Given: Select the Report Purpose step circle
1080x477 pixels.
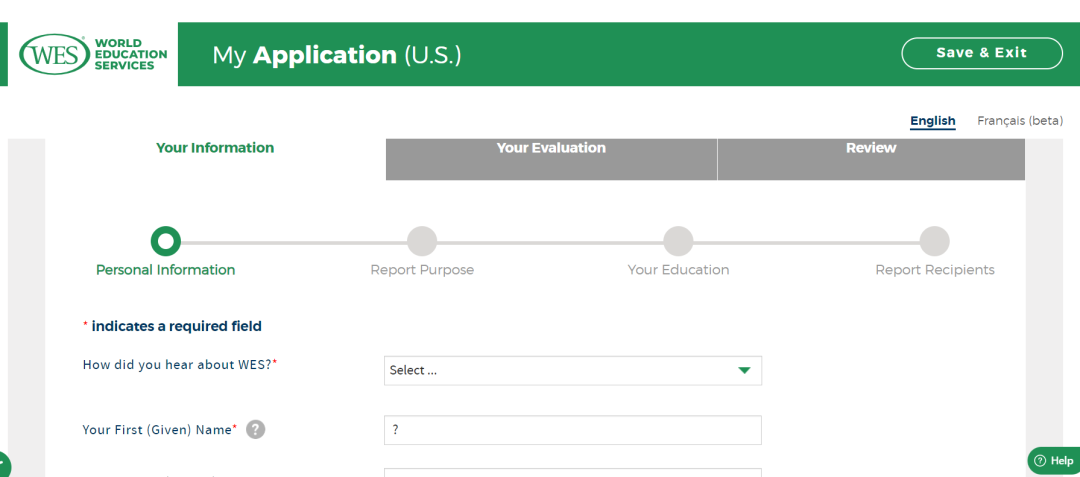Looking at the screenshot, I should [x=422, y=241].
